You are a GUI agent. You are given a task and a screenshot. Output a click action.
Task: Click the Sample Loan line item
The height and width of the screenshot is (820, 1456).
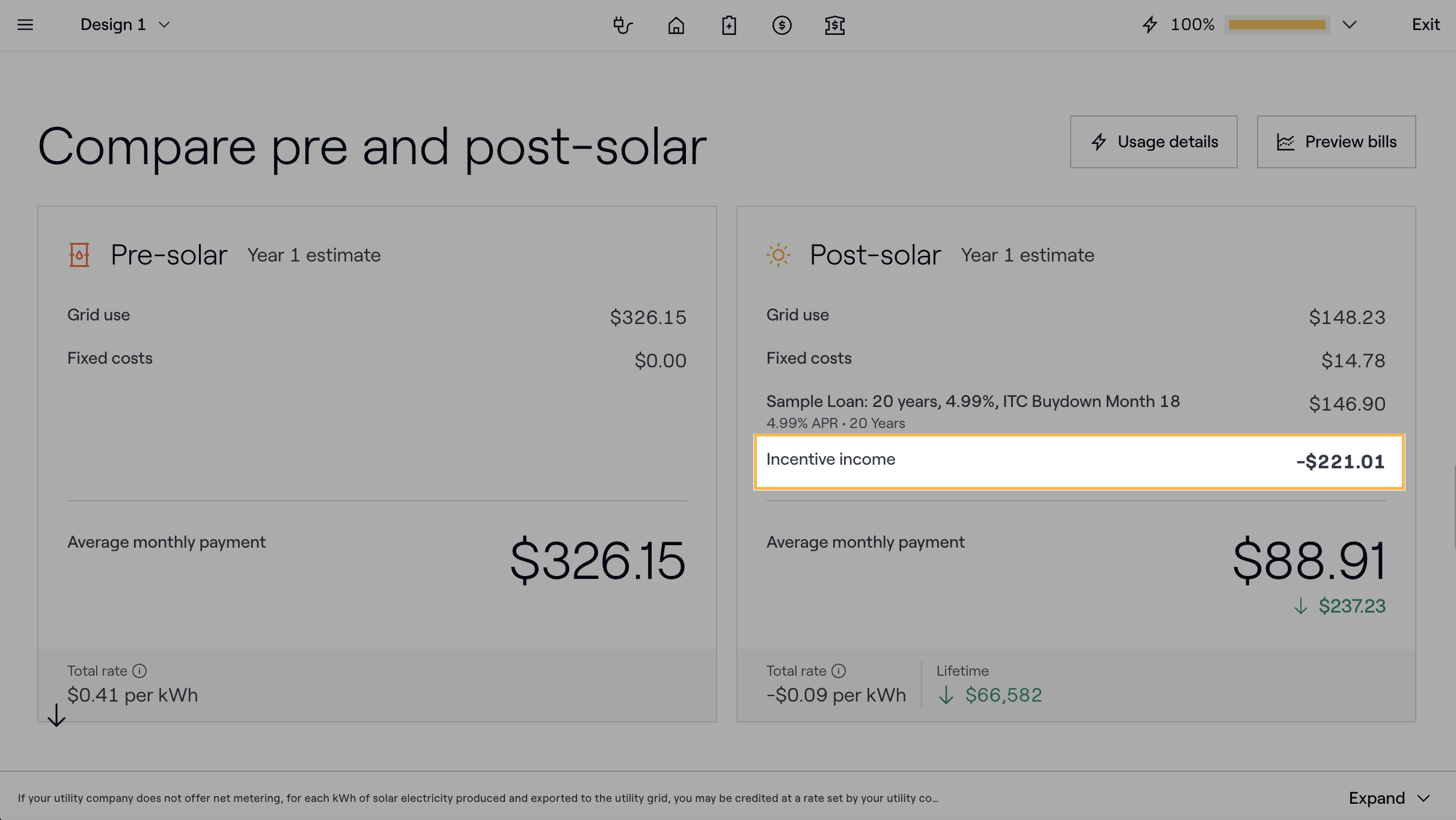[973, 402]
